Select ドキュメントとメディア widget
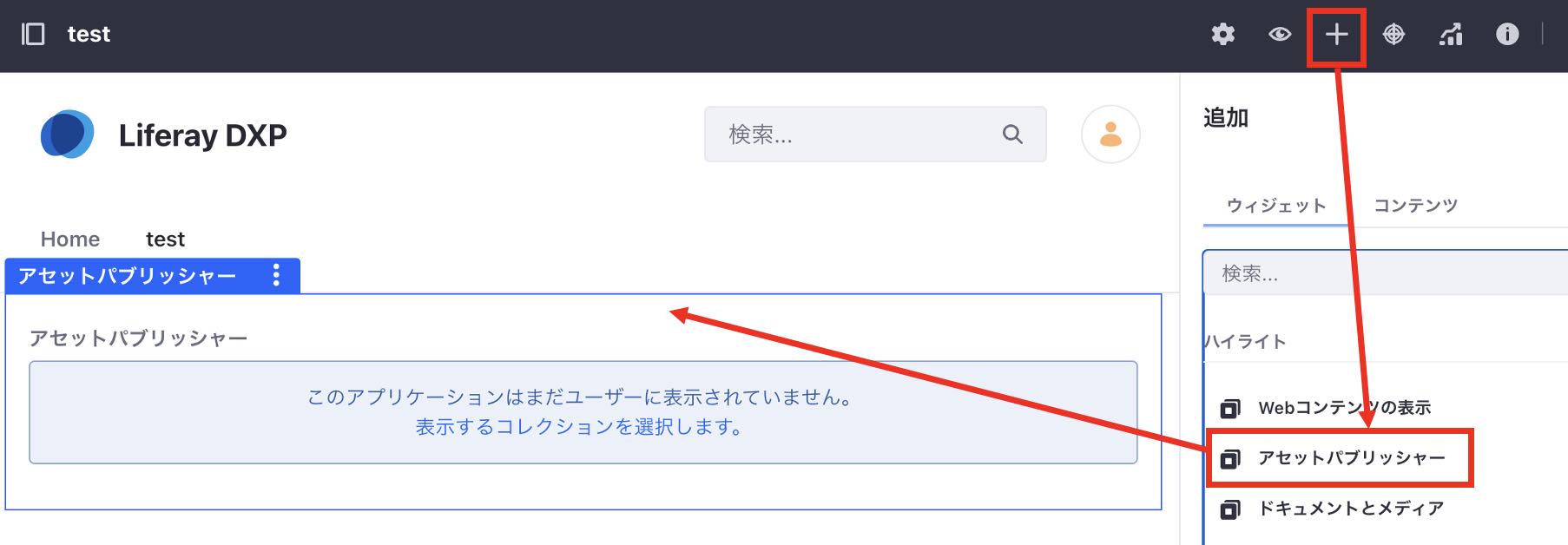The image size is (1568, 545). pyautogui.click(x=1351, y=509)
